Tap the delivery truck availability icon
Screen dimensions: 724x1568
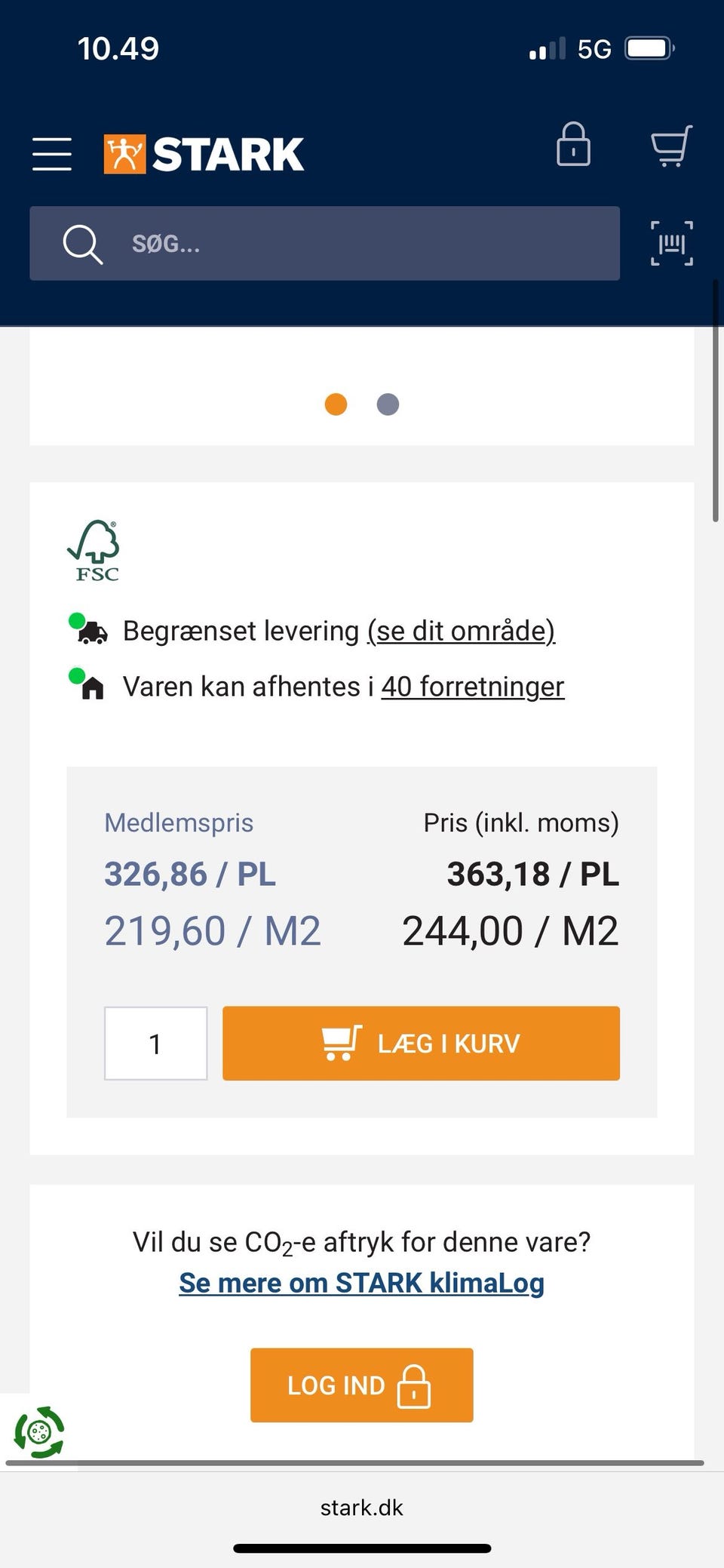(89, 629)
